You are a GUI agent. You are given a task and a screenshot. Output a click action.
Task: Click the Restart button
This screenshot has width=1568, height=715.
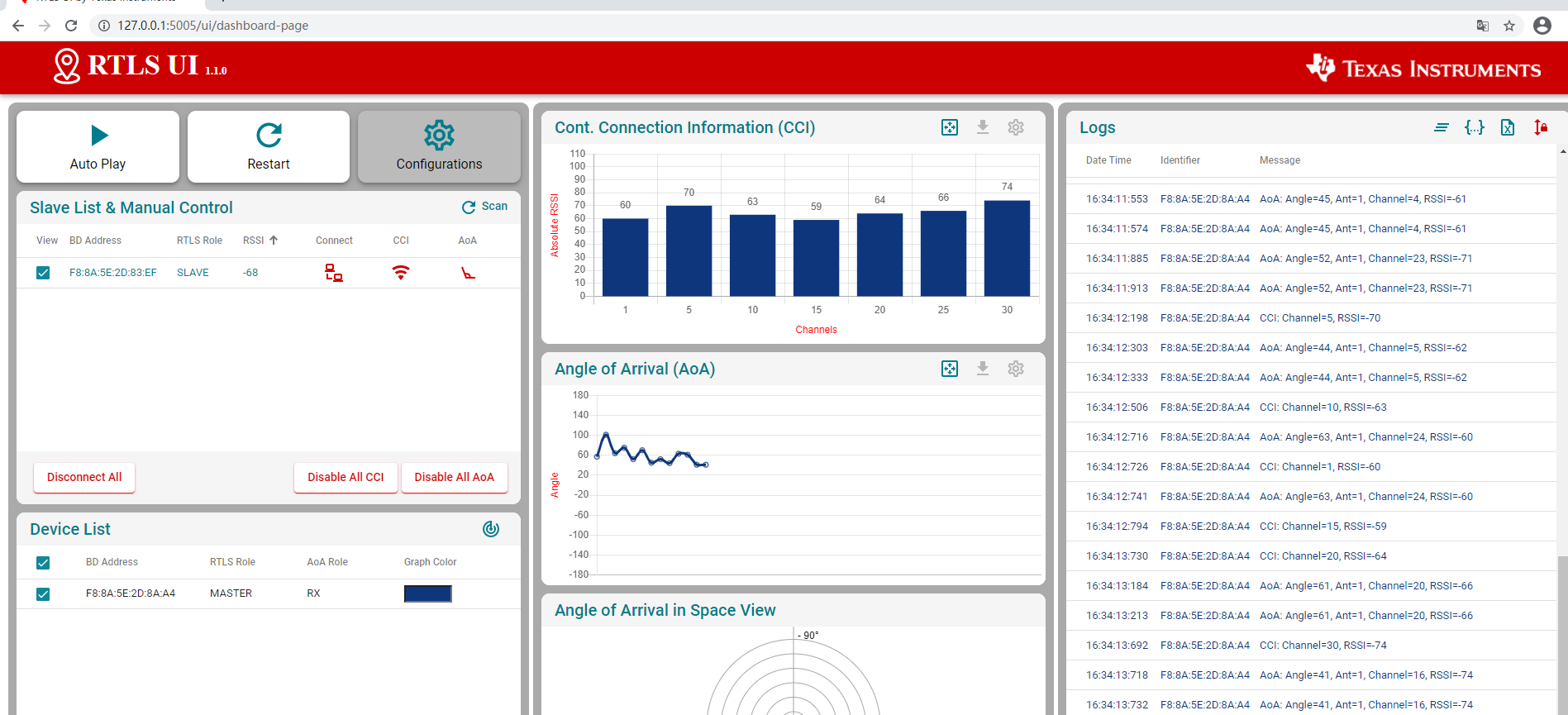(269, 146)
